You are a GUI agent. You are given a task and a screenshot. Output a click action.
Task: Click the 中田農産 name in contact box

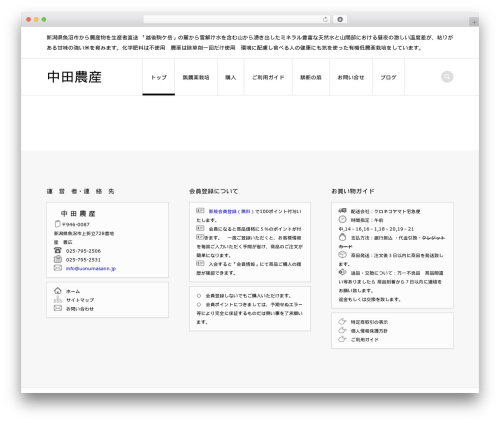coord(78,213)
